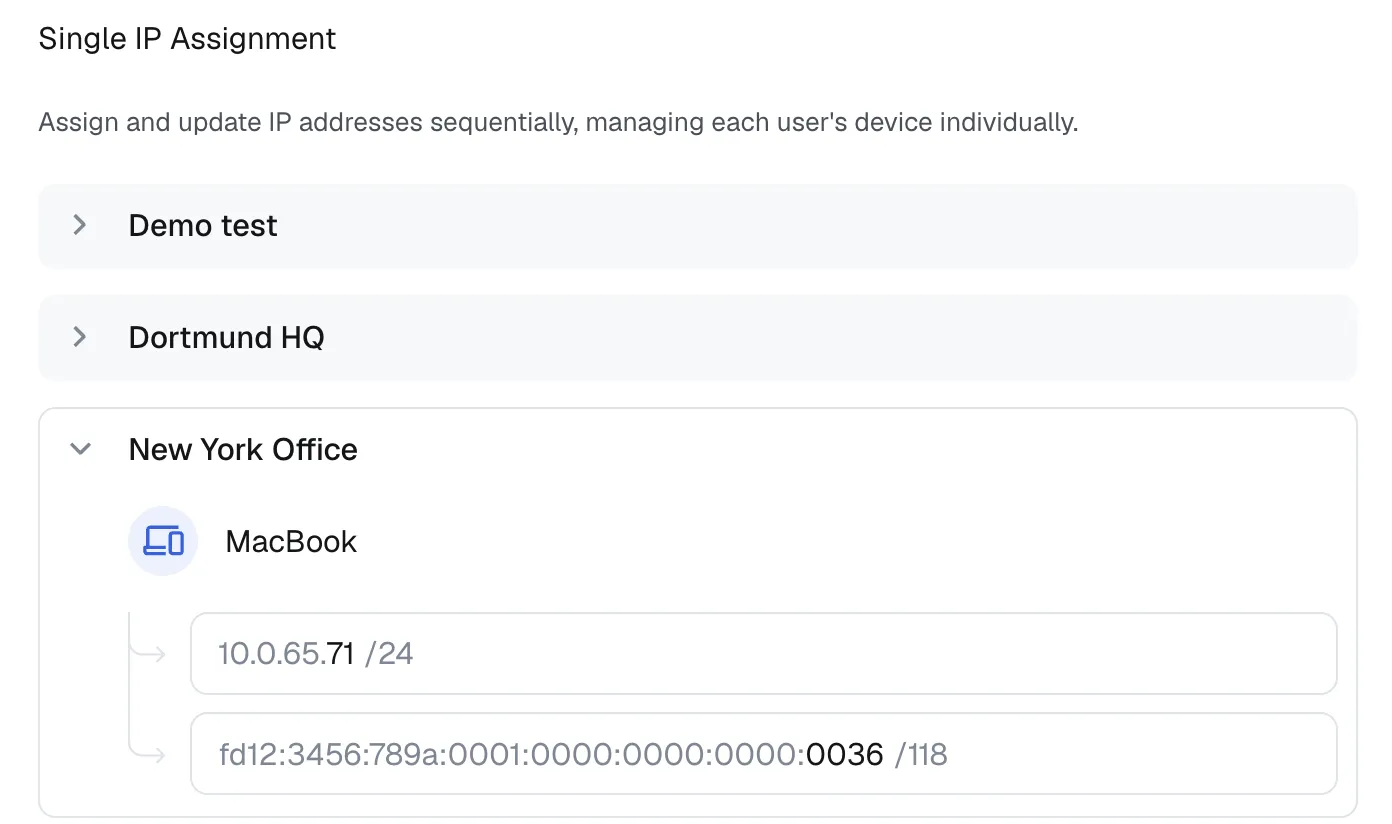The image size is (1392, 824).
Task: Click the chevron next to Dortmund HQ
Action: 80,337
